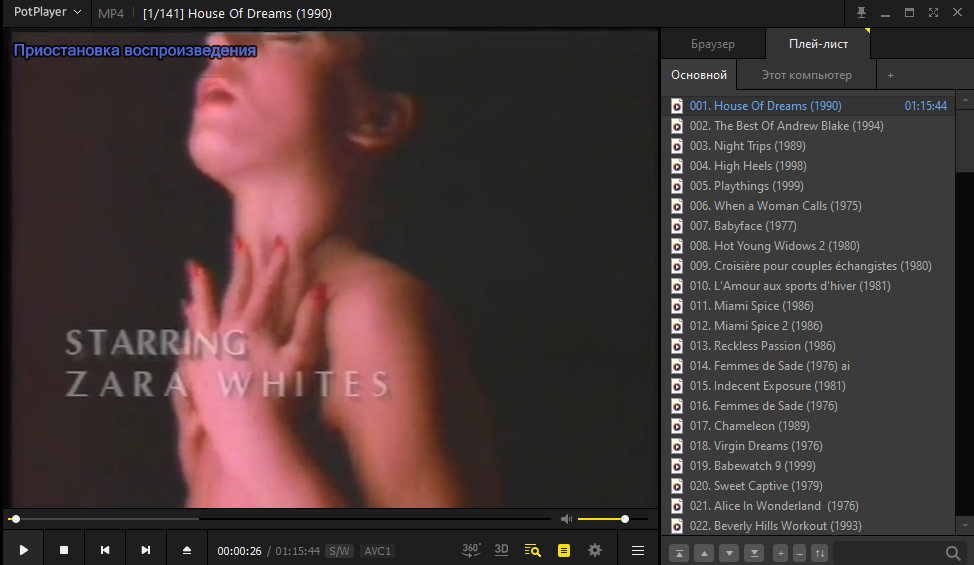
Task: Click the Play button
Action: pos(24,550)
